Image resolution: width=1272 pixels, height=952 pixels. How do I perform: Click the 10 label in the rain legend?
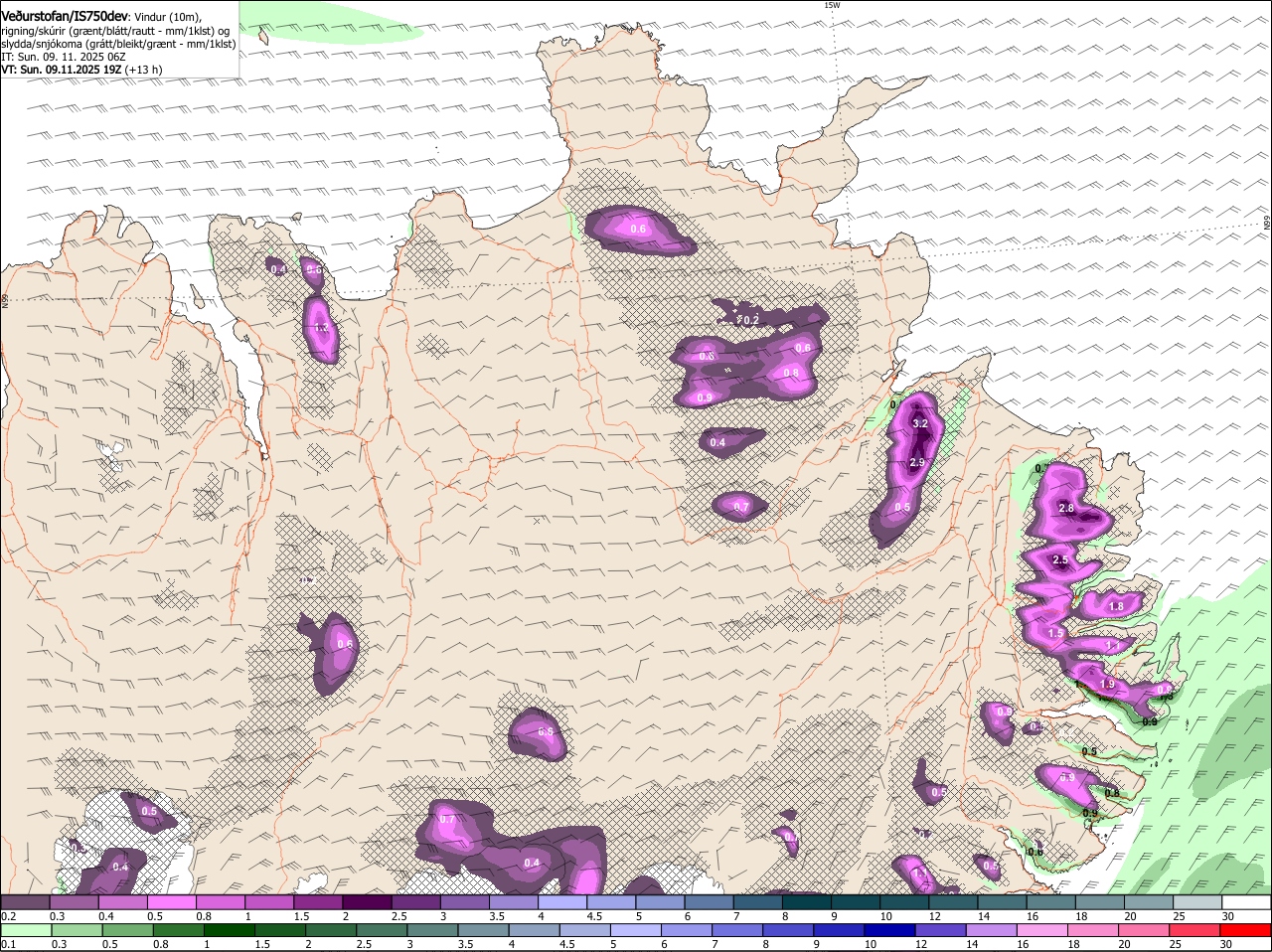(x=870, y=944)
